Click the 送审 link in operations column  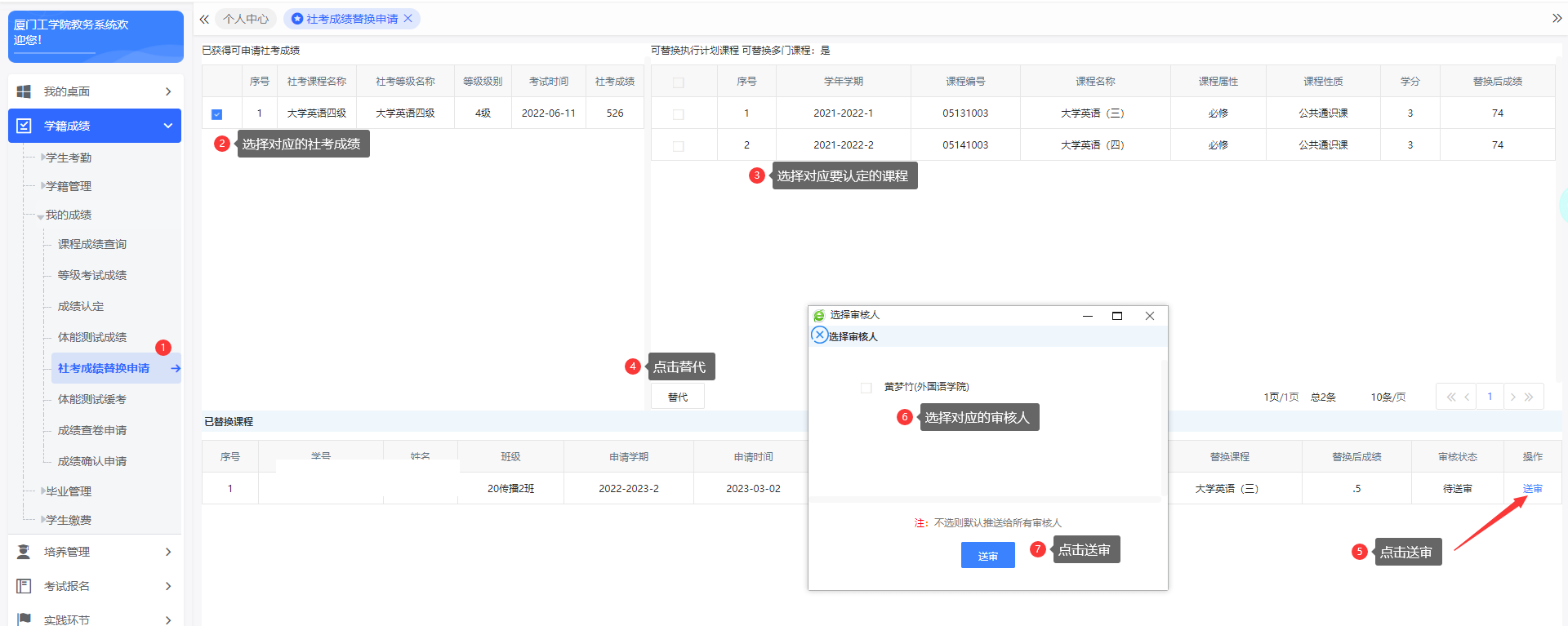[1532, 489]
